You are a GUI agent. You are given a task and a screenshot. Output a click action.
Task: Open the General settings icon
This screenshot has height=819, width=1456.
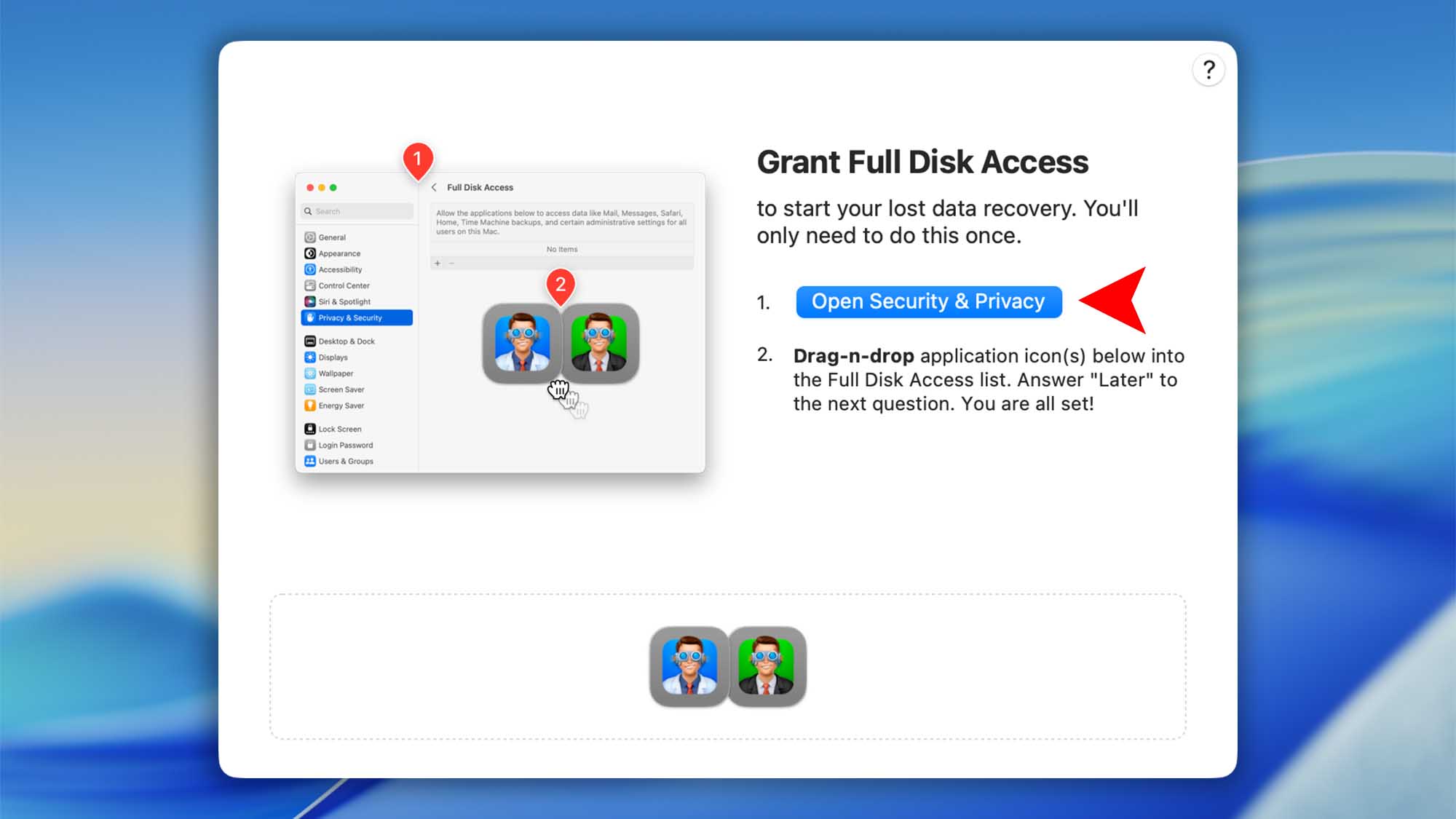(x=309, y=237)
